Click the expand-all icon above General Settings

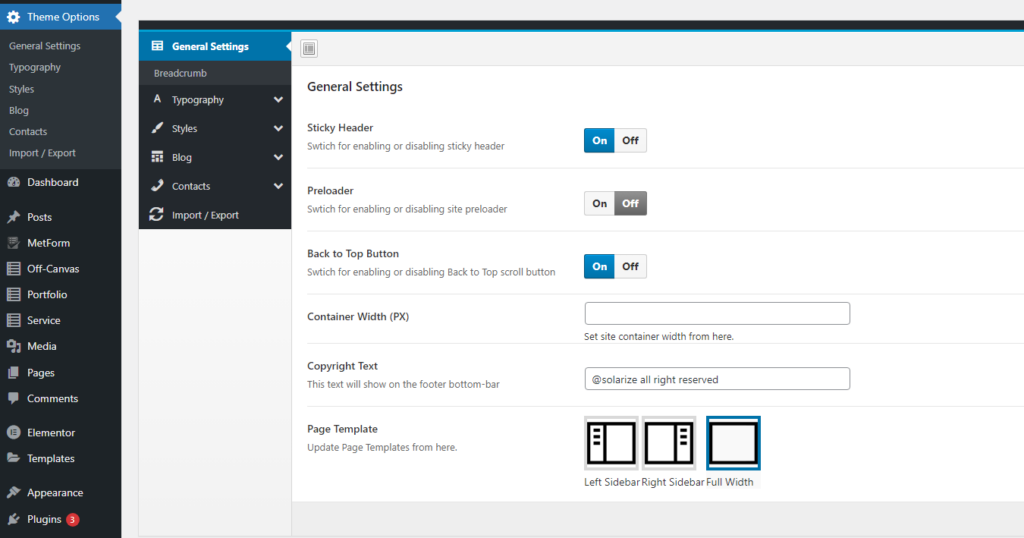pos(309,48)
